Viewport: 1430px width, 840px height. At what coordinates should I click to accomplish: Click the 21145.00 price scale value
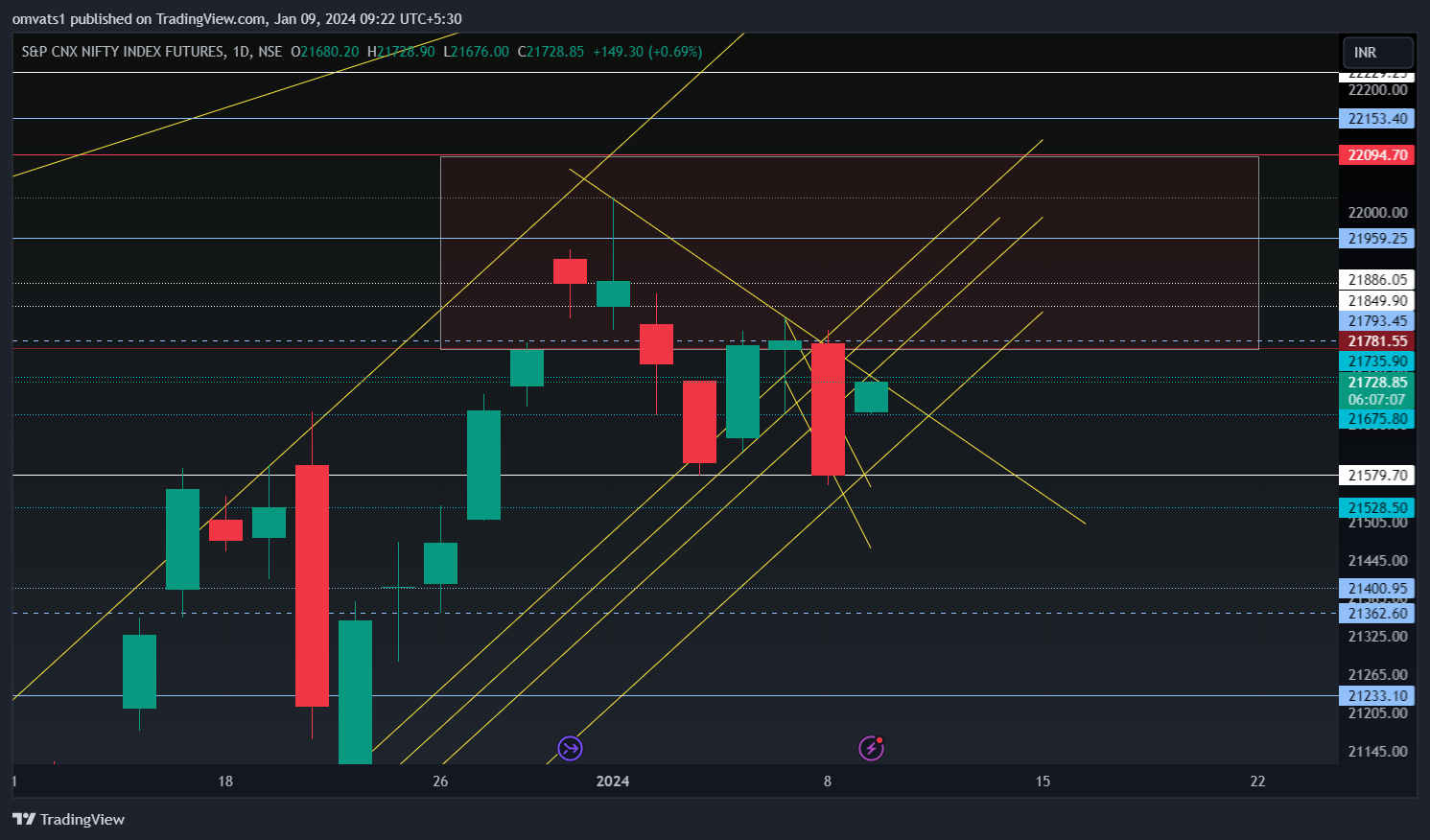coord(1377,752)
